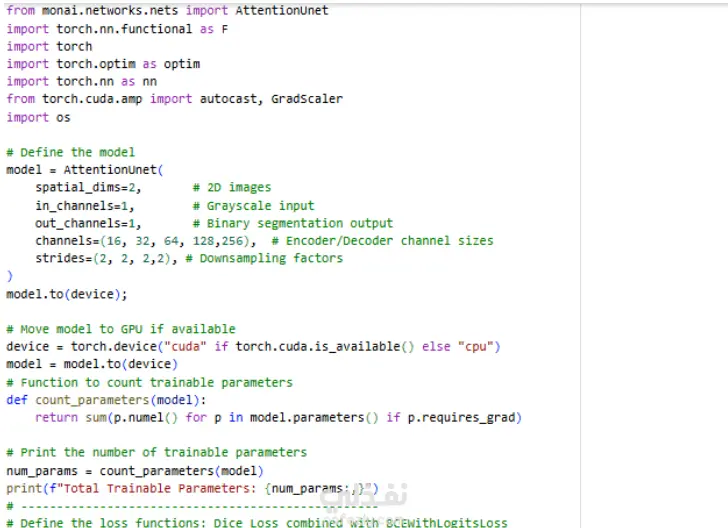Click the "device = torch.device(" assignment line
Viewport: 728px width, 528px height.
254,347
